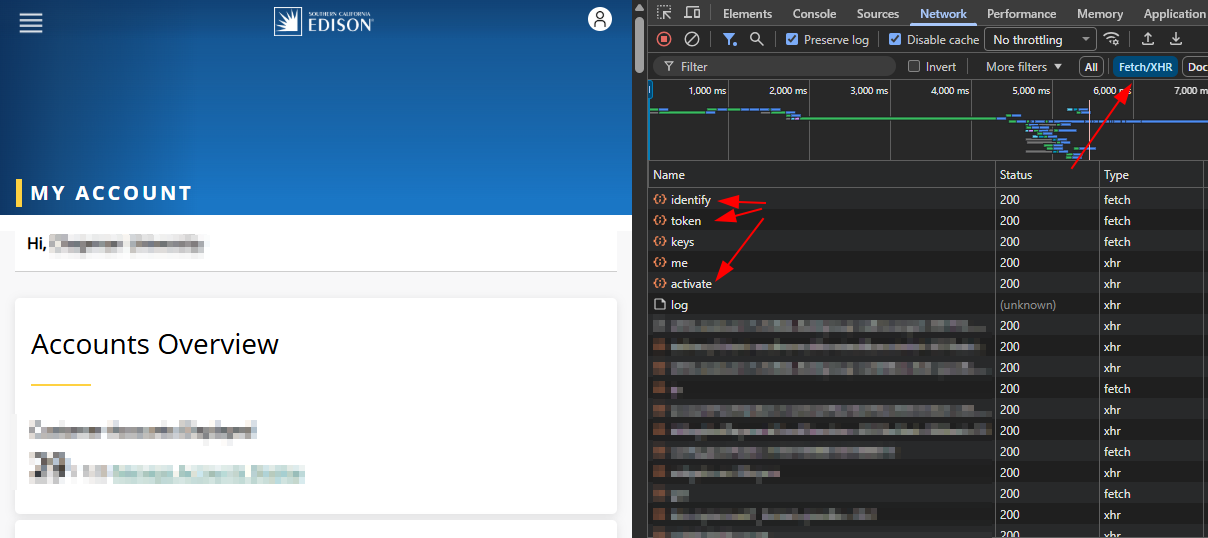Click the MY ACCOUNT page title
Viewport: 1208px width, 538px height.
(x=111, y=193)
